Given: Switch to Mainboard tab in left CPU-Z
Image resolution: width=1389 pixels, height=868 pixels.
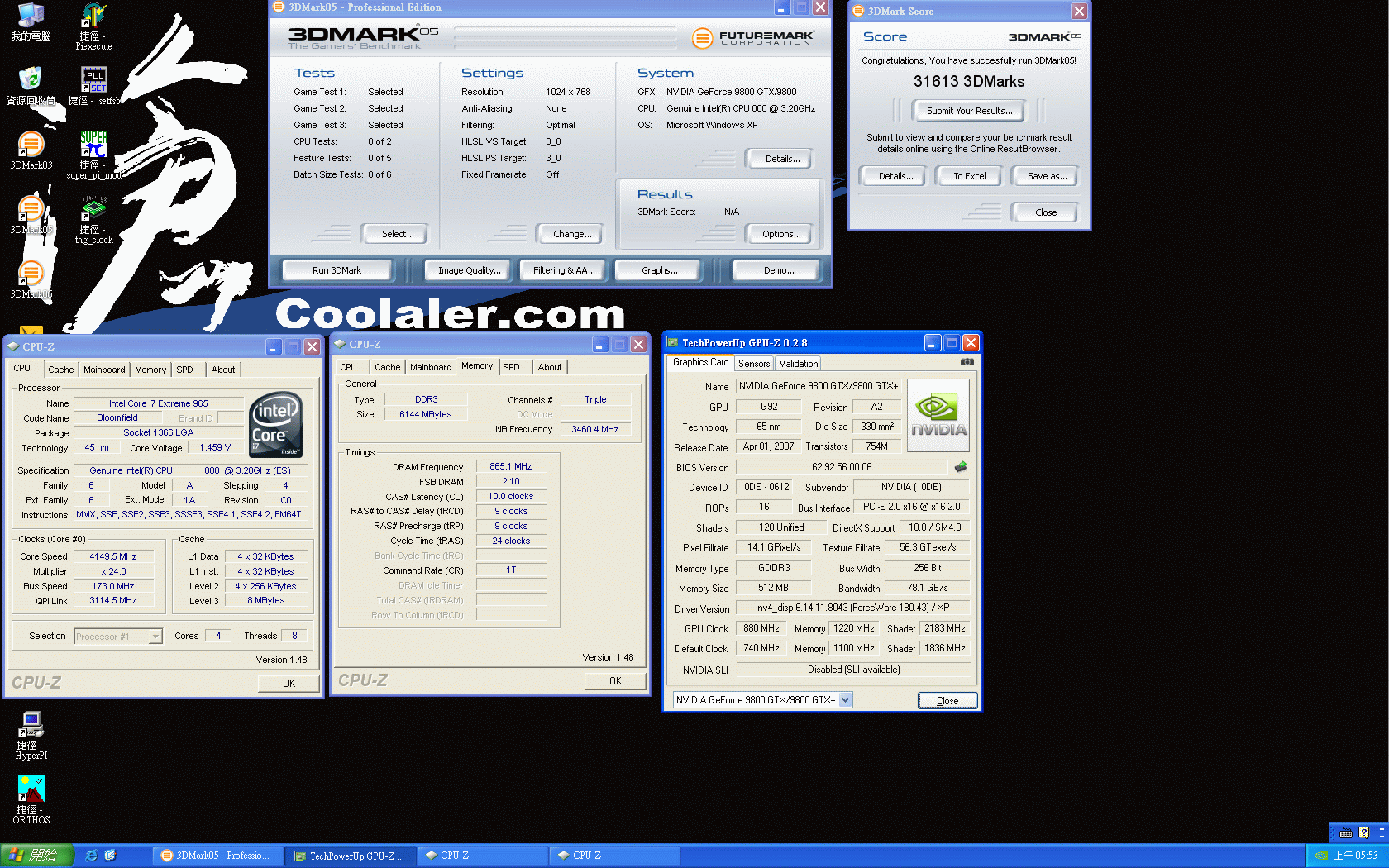Looking at the screenshot, I should pos(104,370).
